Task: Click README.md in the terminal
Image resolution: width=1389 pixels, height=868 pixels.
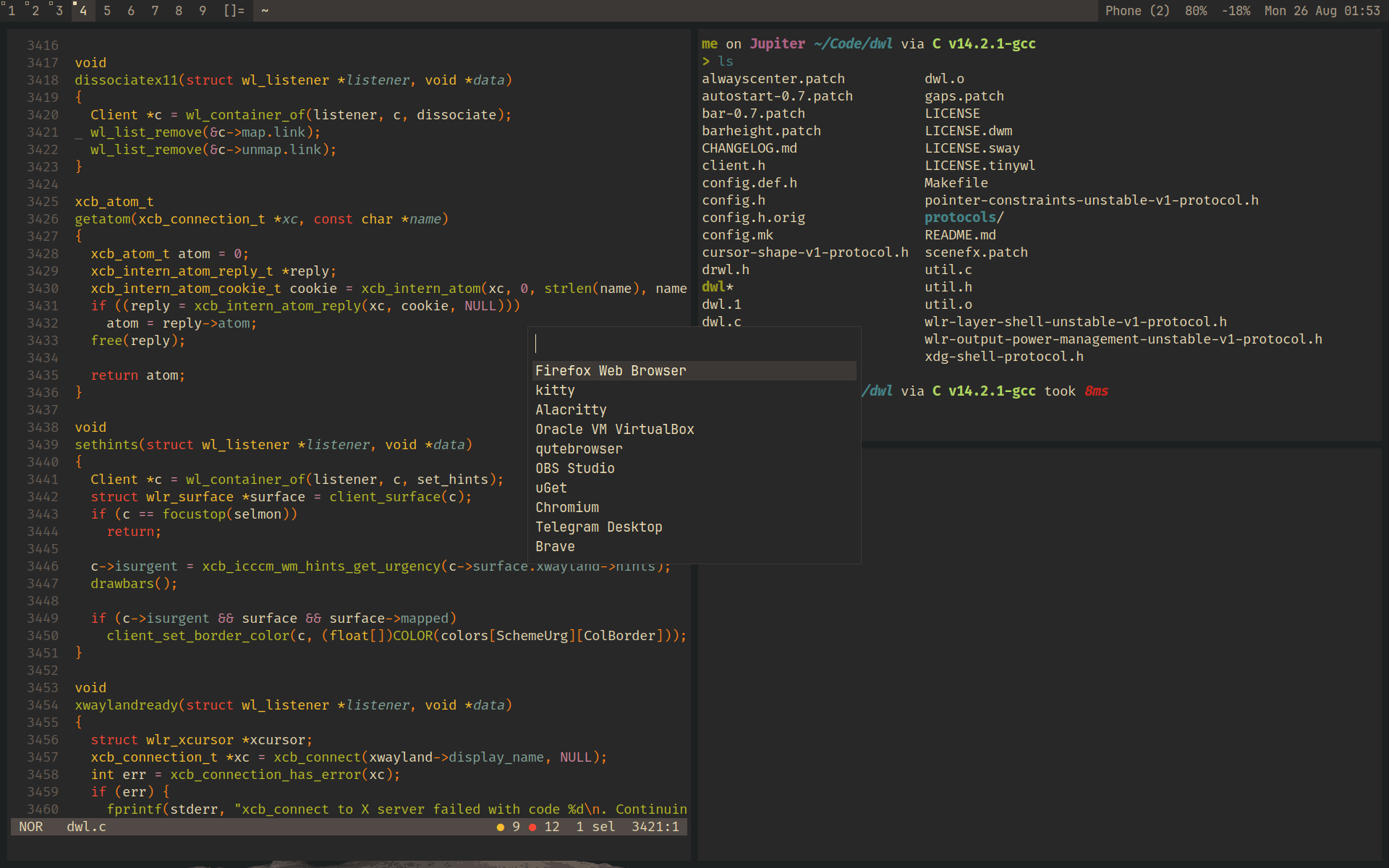Action: [x=960, y=235]
